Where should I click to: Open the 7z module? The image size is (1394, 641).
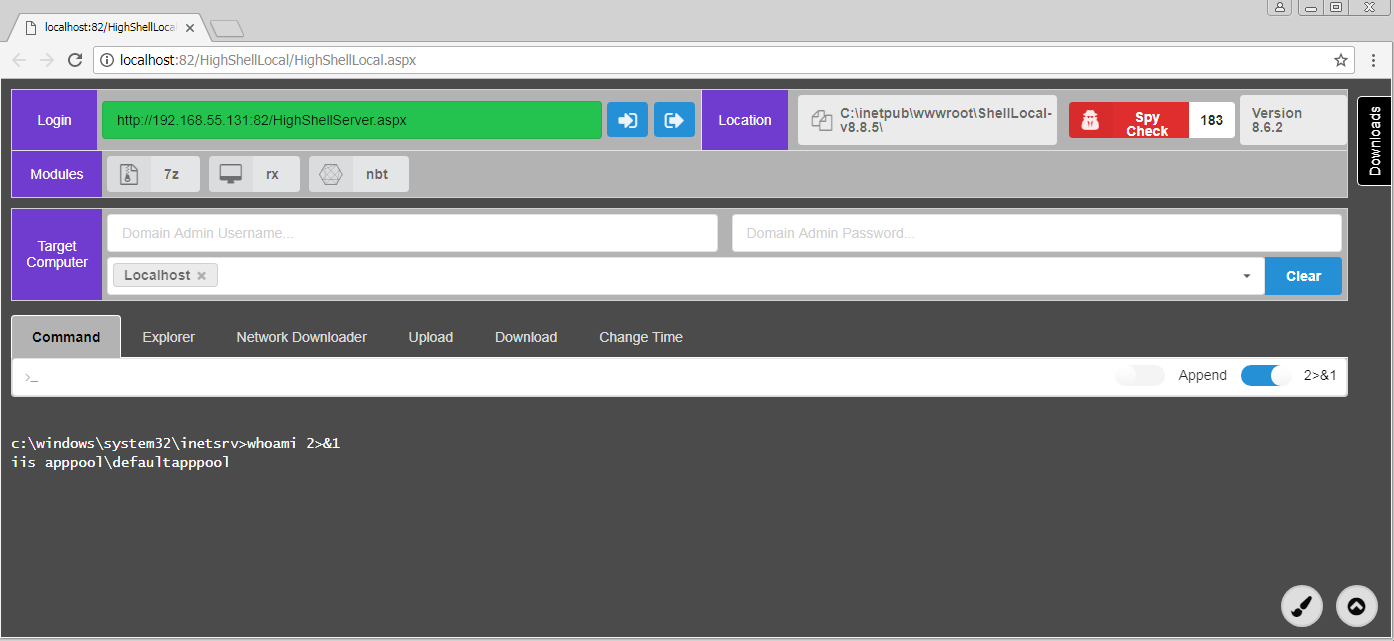(x=153, y=174)
